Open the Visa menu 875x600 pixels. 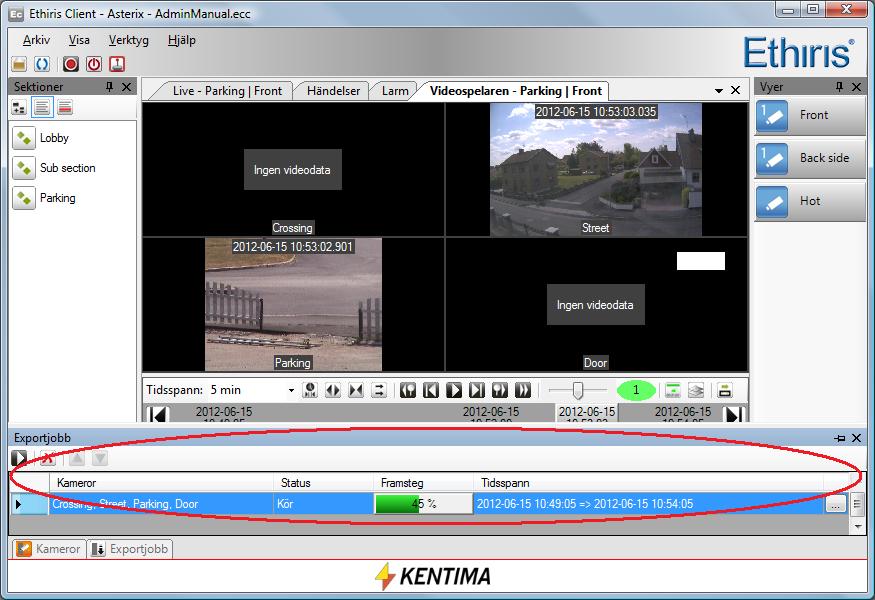point(79,40)
